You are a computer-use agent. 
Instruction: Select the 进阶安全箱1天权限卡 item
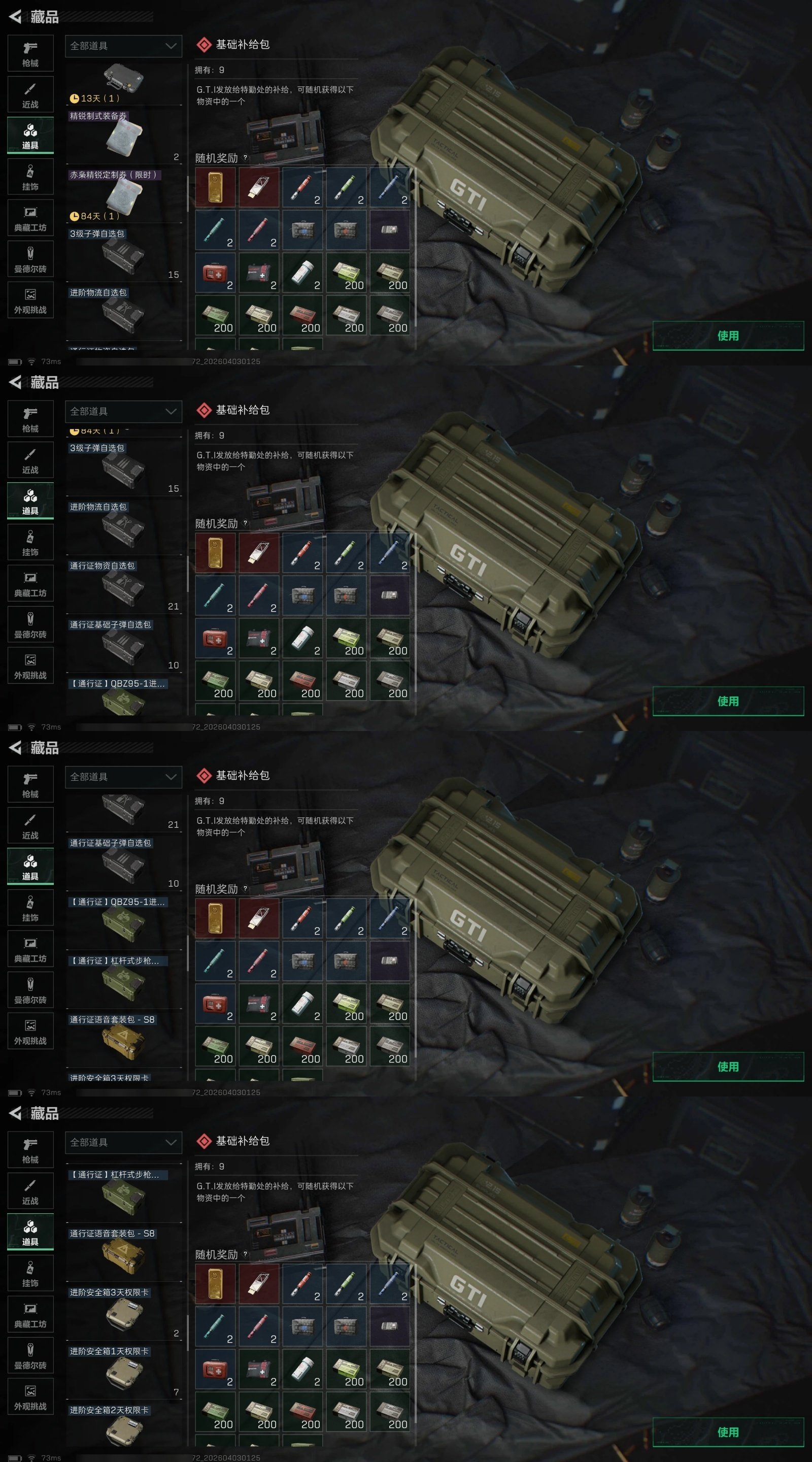tap(124, 1371)
